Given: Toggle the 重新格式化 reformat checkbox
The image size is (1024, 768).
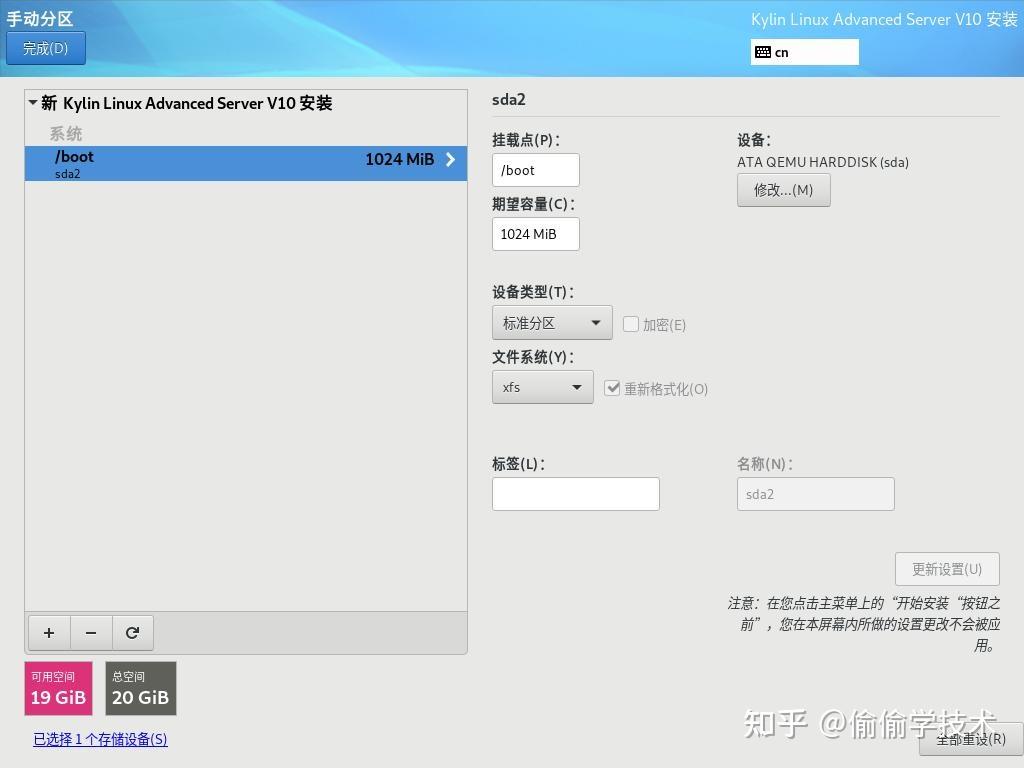Looking at the screenshot, I should [613, 389].
